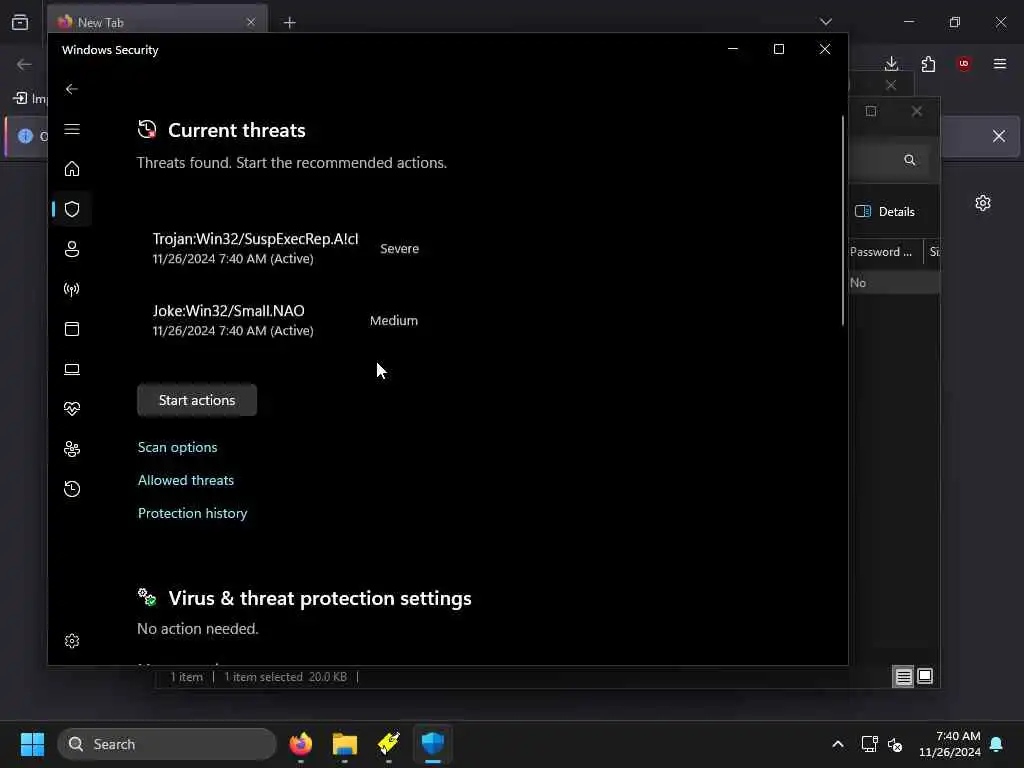Viewport: 1024px width, 768px height.
Task: Open the hamburger navigation menu in Windows Security
Action: 72,129
